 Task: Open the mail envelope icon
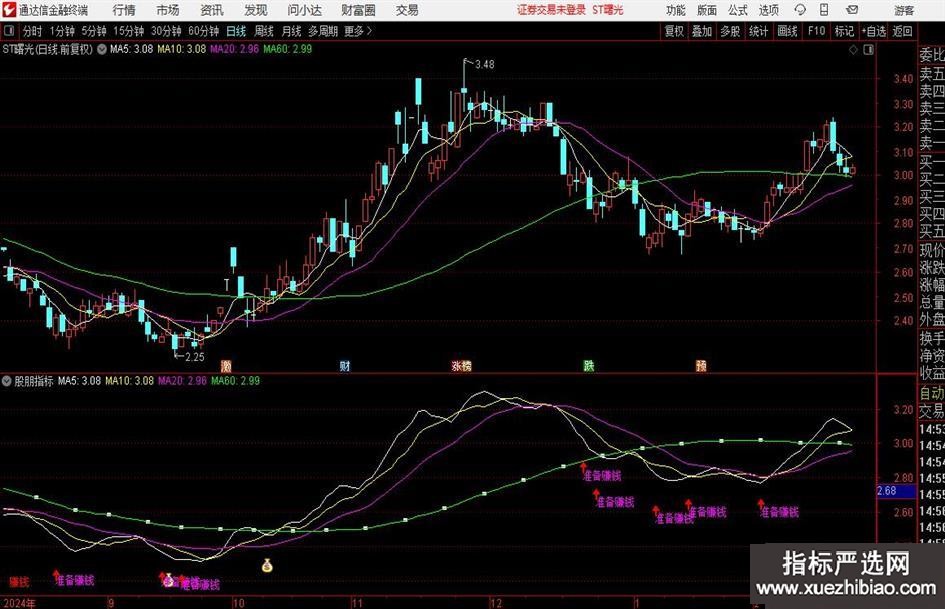(852, 10)
